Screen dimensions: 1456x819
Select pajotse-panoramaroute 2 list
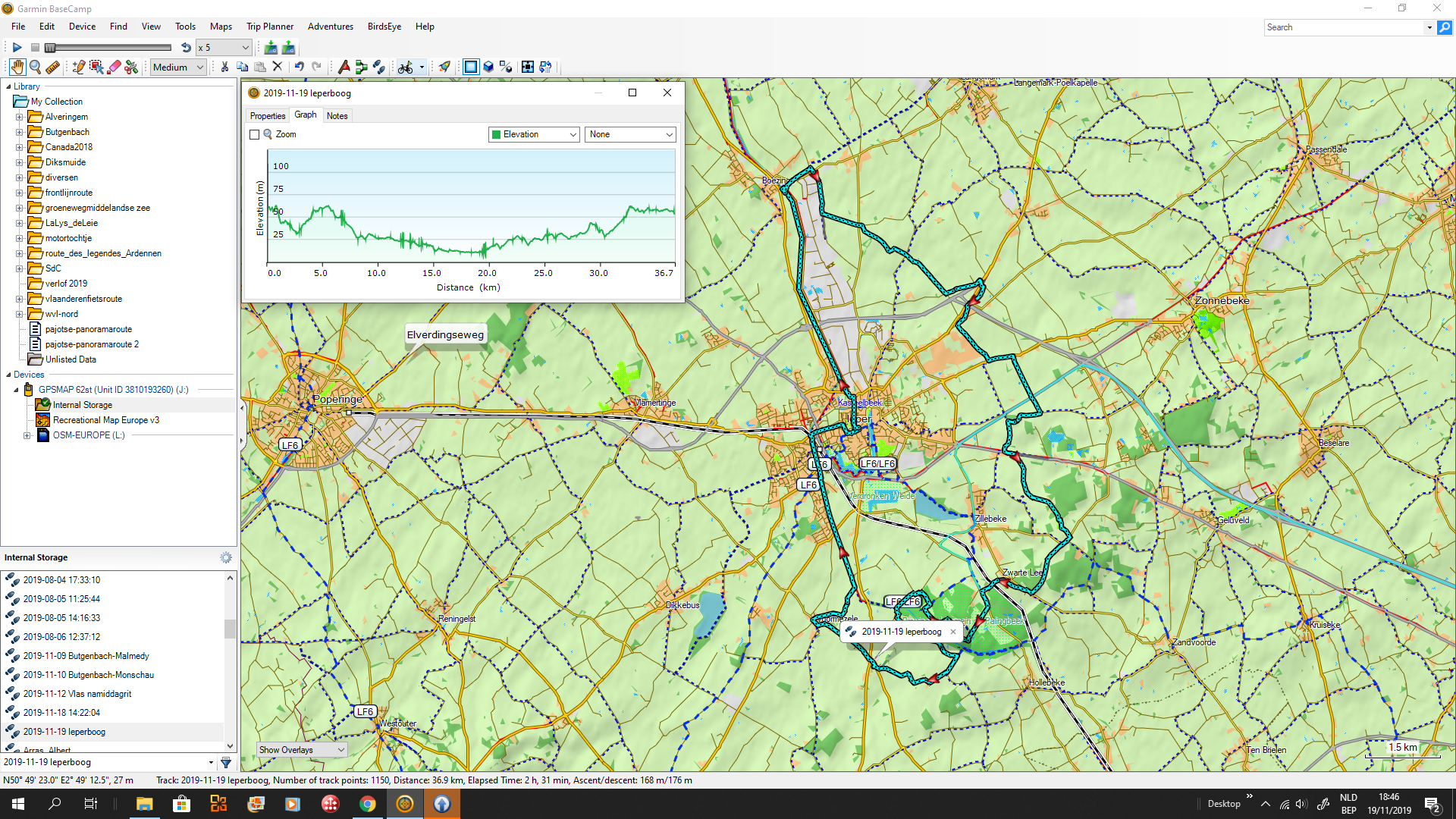92,344
